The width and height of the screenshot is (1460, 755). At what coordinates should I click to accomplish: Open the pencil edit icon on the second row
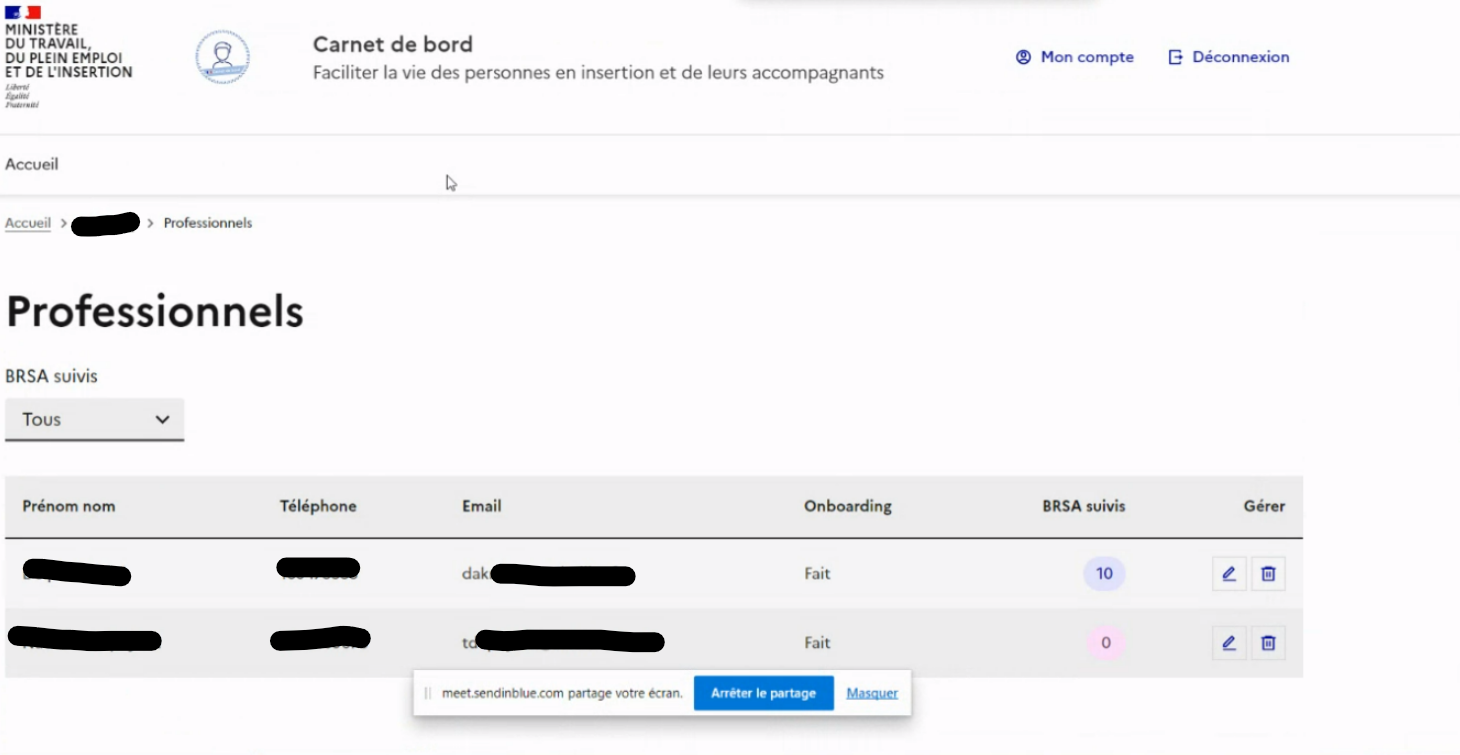coord(1228,643)
